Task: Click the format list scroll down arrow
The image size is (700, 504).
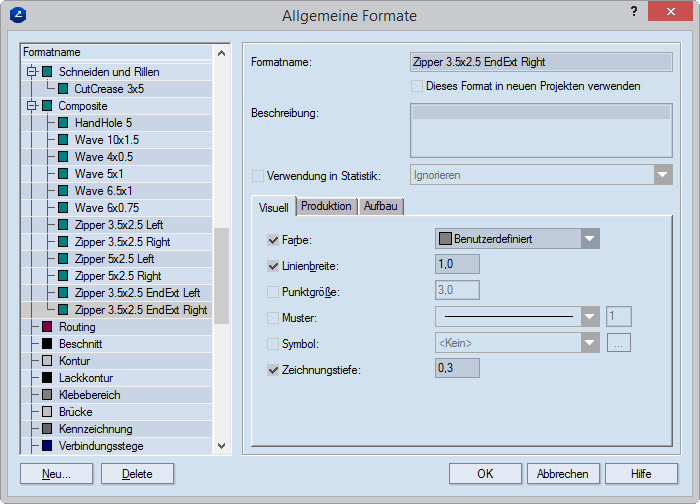Action: [221, 446]
